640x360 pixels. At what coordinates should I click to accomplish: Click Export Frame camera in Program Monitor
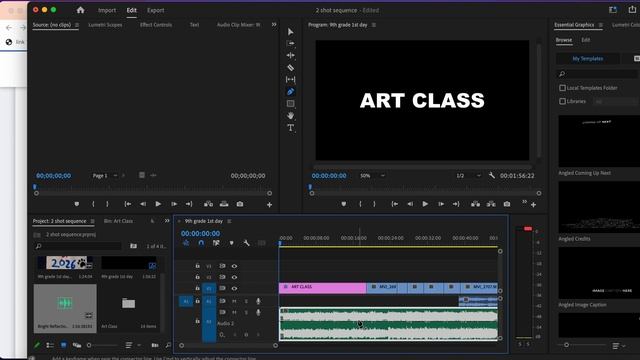(507, 204)
